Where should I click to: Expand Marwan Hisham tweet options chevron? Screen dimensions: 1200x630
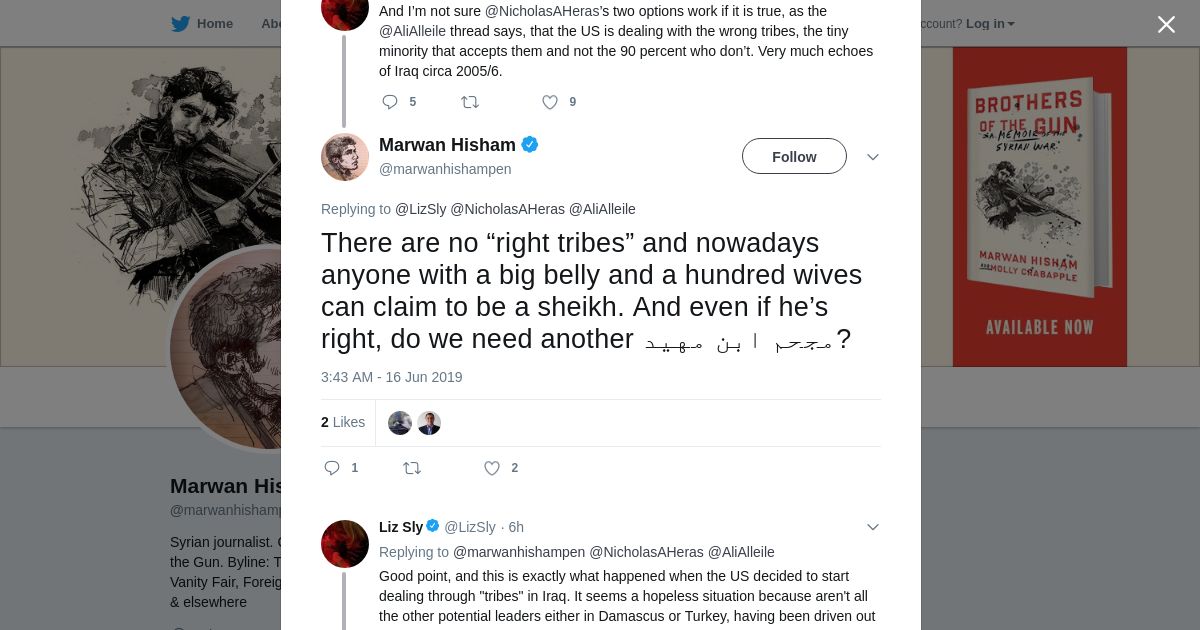point(872,157)
